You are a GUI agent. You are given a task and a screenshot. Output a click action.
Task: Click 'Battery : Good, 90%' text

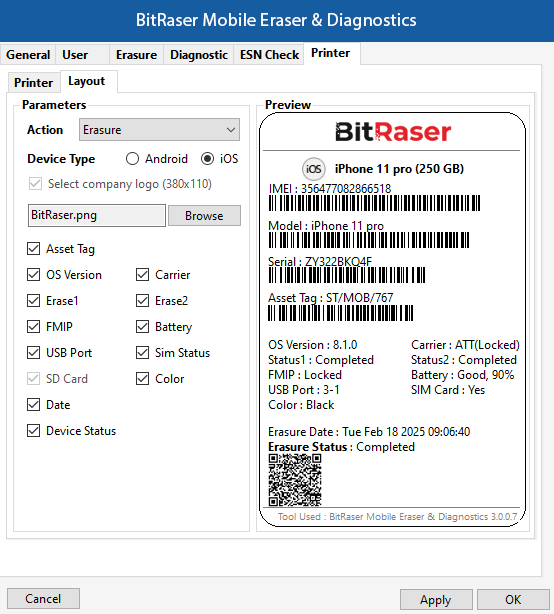[462, 375]
